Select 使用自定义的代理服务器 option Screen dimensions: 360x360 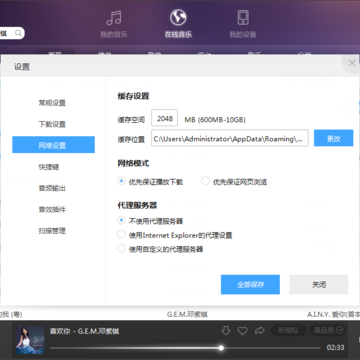[x=160, y=249]
